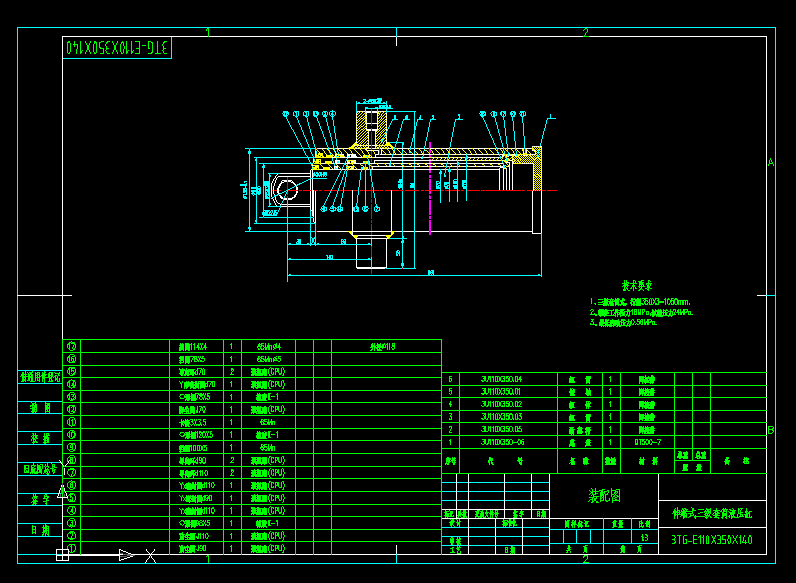Click the 3TG-E110X350X140 drawing number in title block

point(712,539)
